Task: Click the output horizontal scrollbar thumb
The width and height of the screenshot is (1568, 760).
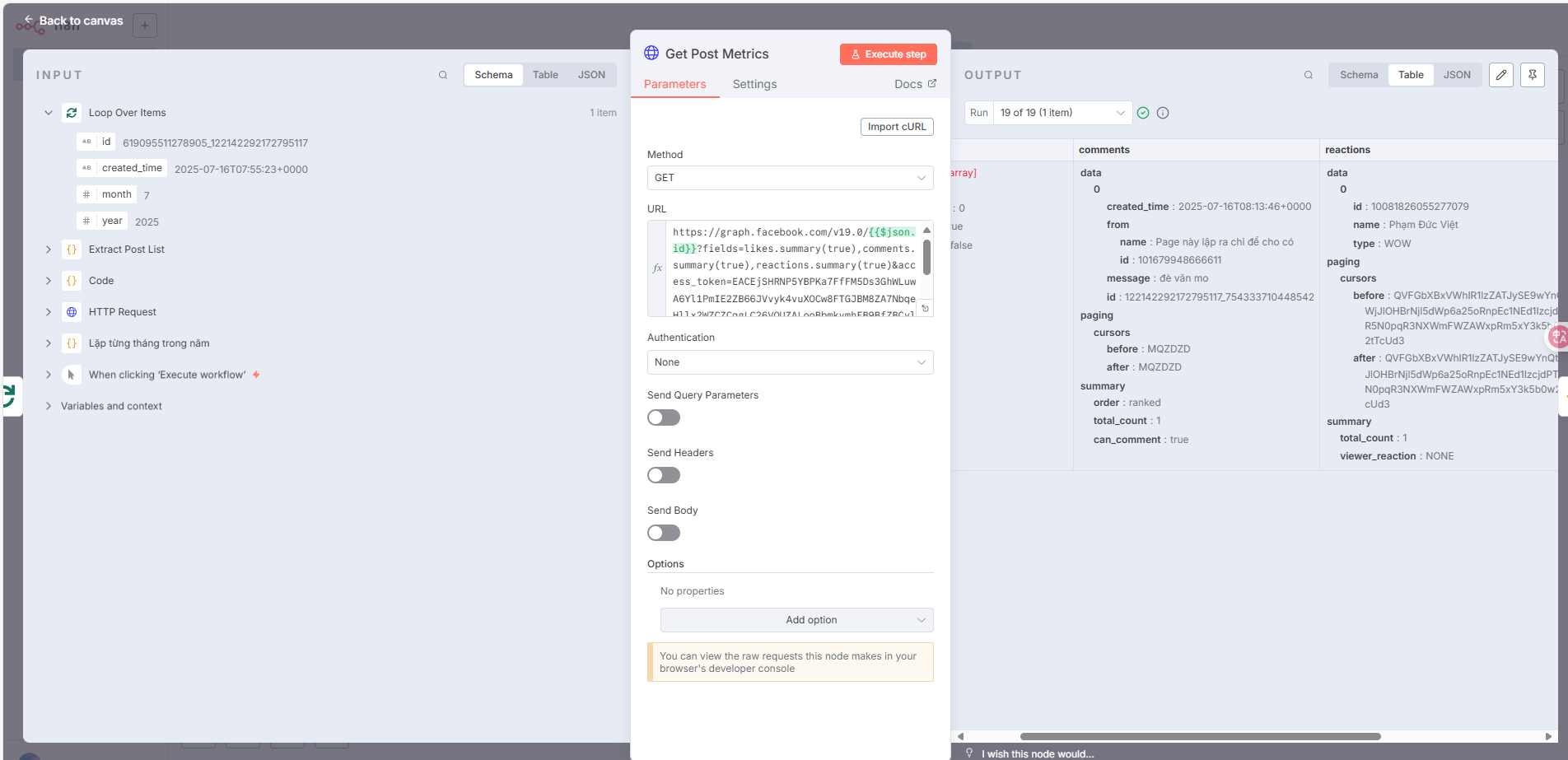Action: click(x=1200, y=736)
